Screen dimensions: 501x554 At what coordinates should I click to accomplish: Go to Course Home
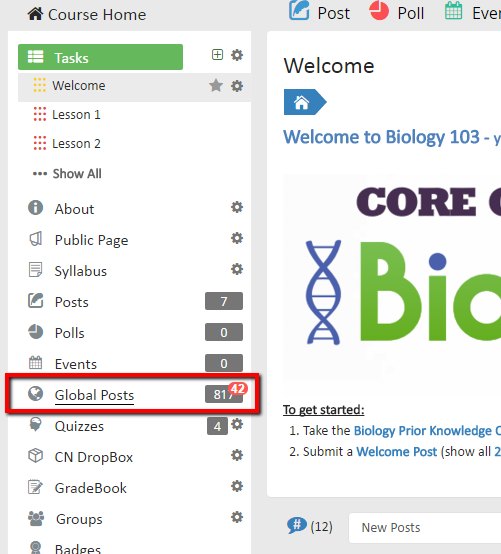[x=87, y=14]
